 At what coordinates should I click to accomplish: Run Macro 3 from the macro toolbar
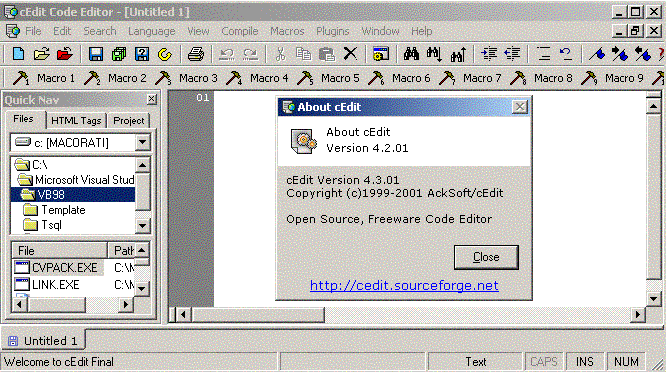click(186, 78)
